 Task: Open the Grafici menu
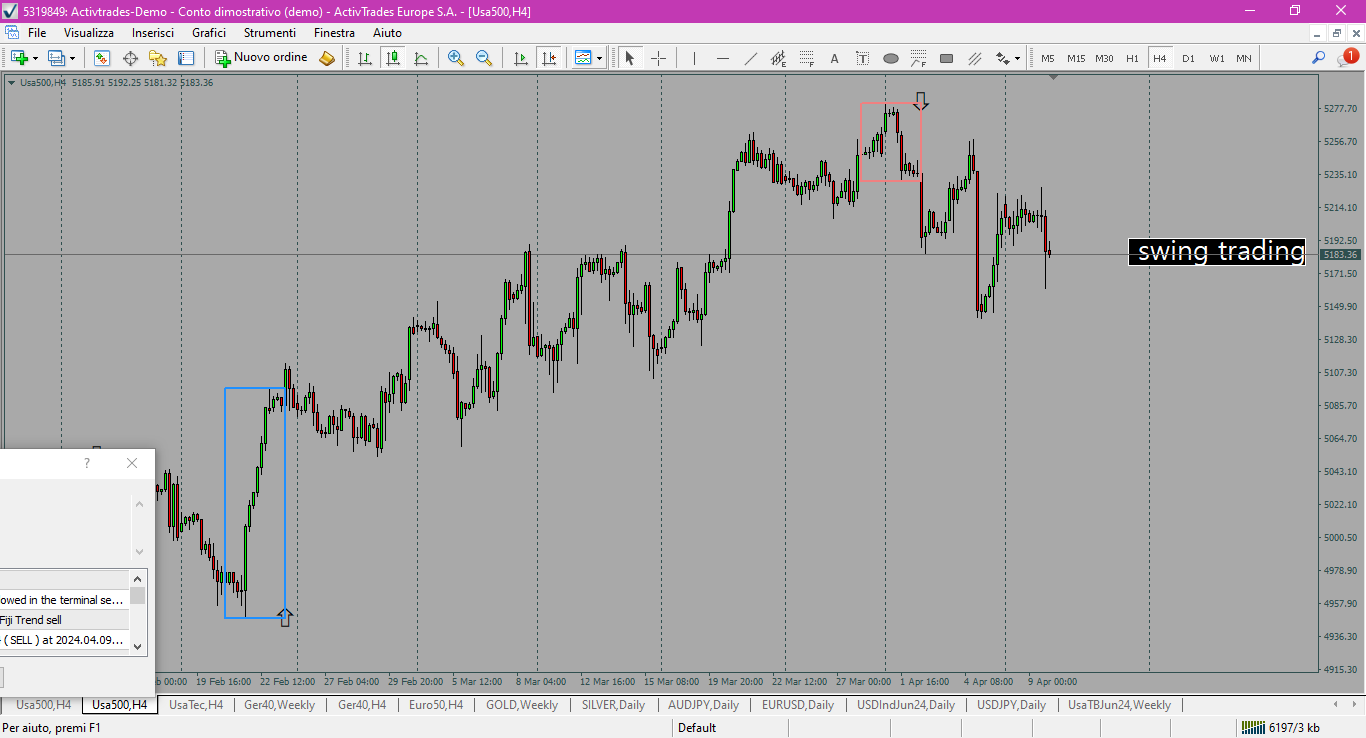(209, 33)
